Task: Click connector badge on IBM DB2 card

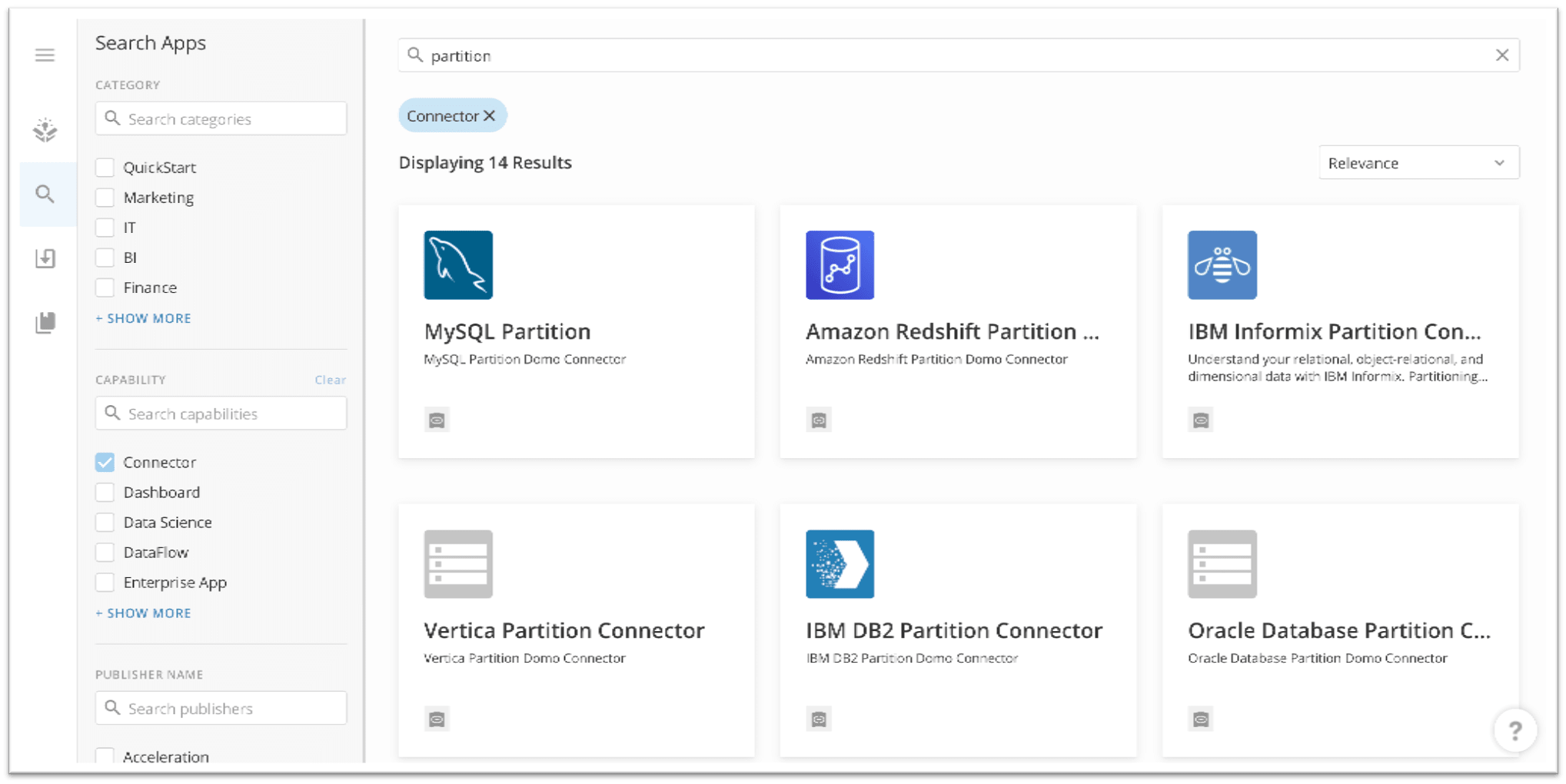Action: tap(819, 719)
